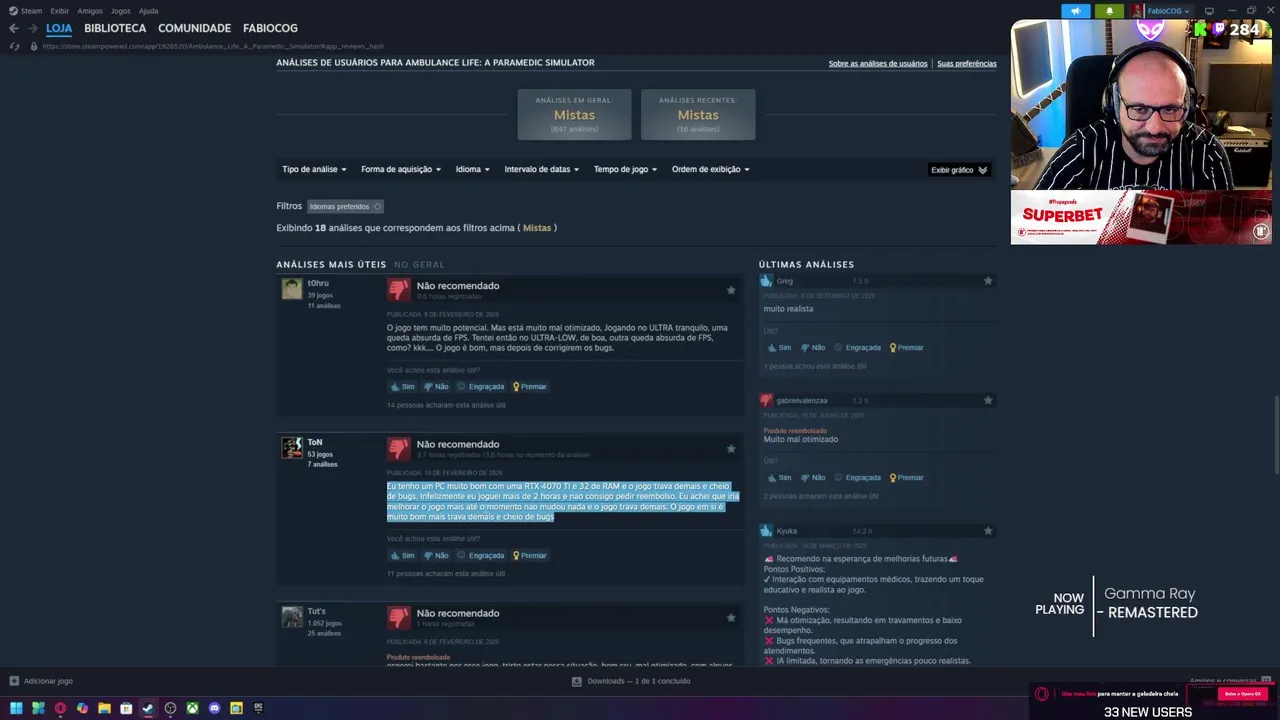Vote Sim on t0hru's review
This screenshot has height=720, width=1280.
402,386
